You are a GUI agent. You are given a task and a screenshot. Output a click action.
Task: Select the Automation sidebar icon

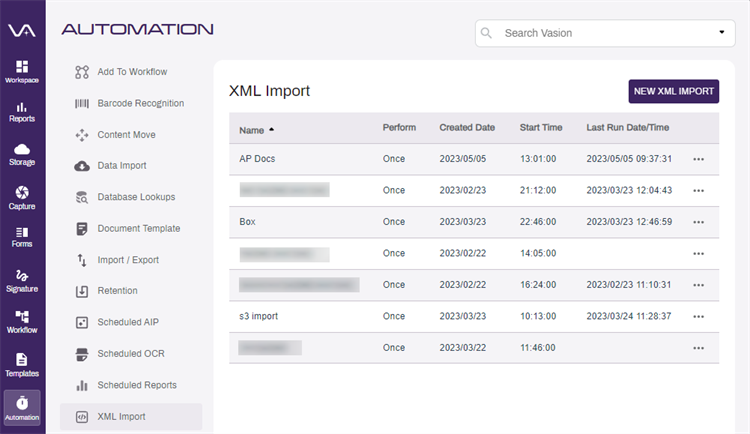[x=22, y=407]
